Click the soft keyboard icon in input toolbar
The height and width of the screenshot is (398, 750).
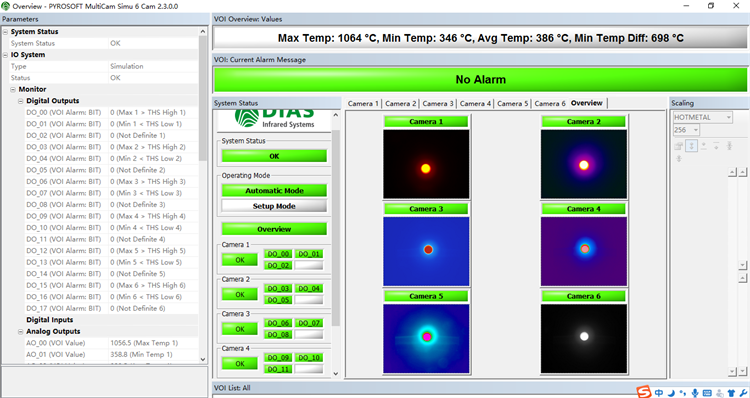[x=707, y=393]
